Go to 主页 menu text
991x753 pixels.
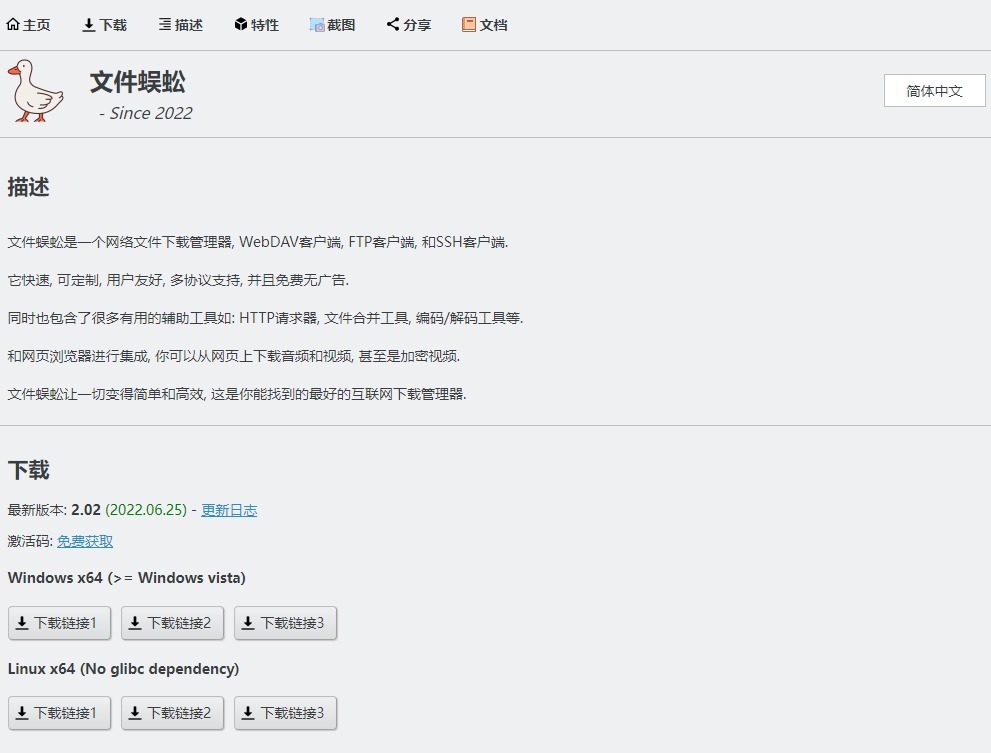coord(37,25)
